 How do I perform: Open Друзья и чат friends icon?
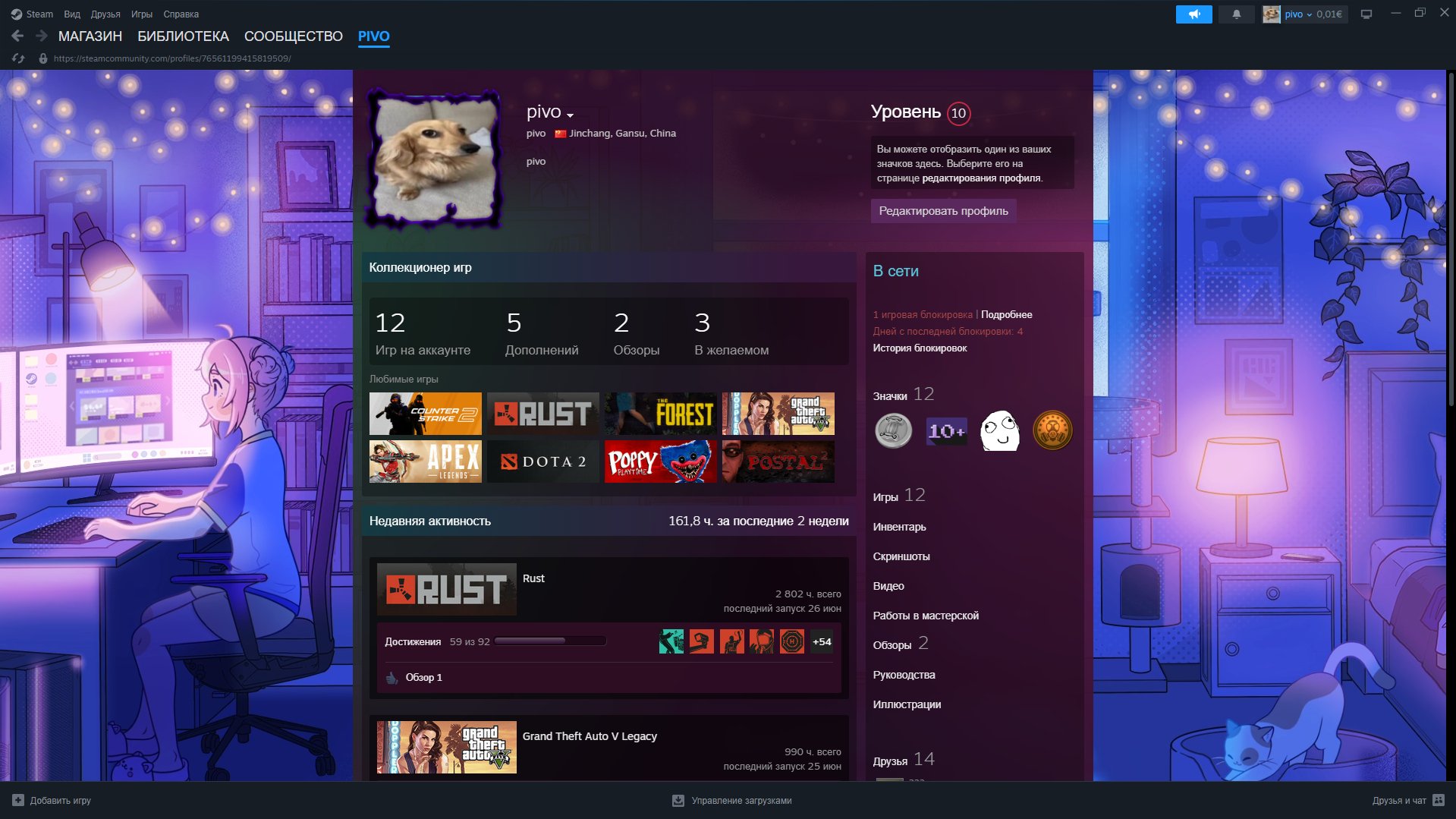(x=1439, y=800)
